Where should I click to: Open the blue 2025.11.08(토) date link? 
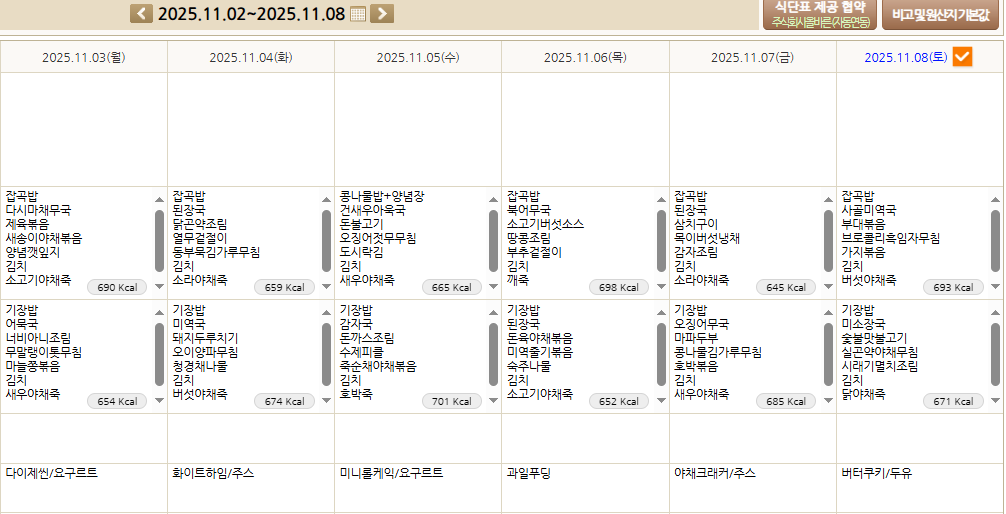[905, 58]
